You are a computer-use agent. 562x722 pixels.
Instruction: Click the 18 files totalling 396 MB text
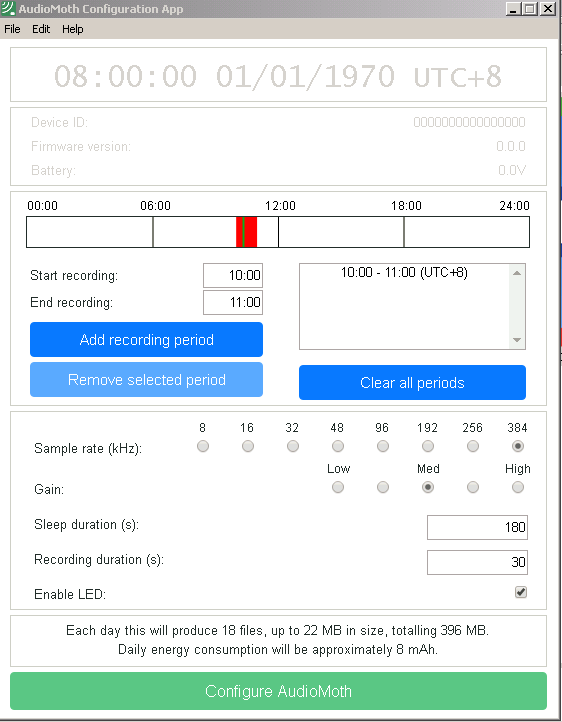pos(278,630)
